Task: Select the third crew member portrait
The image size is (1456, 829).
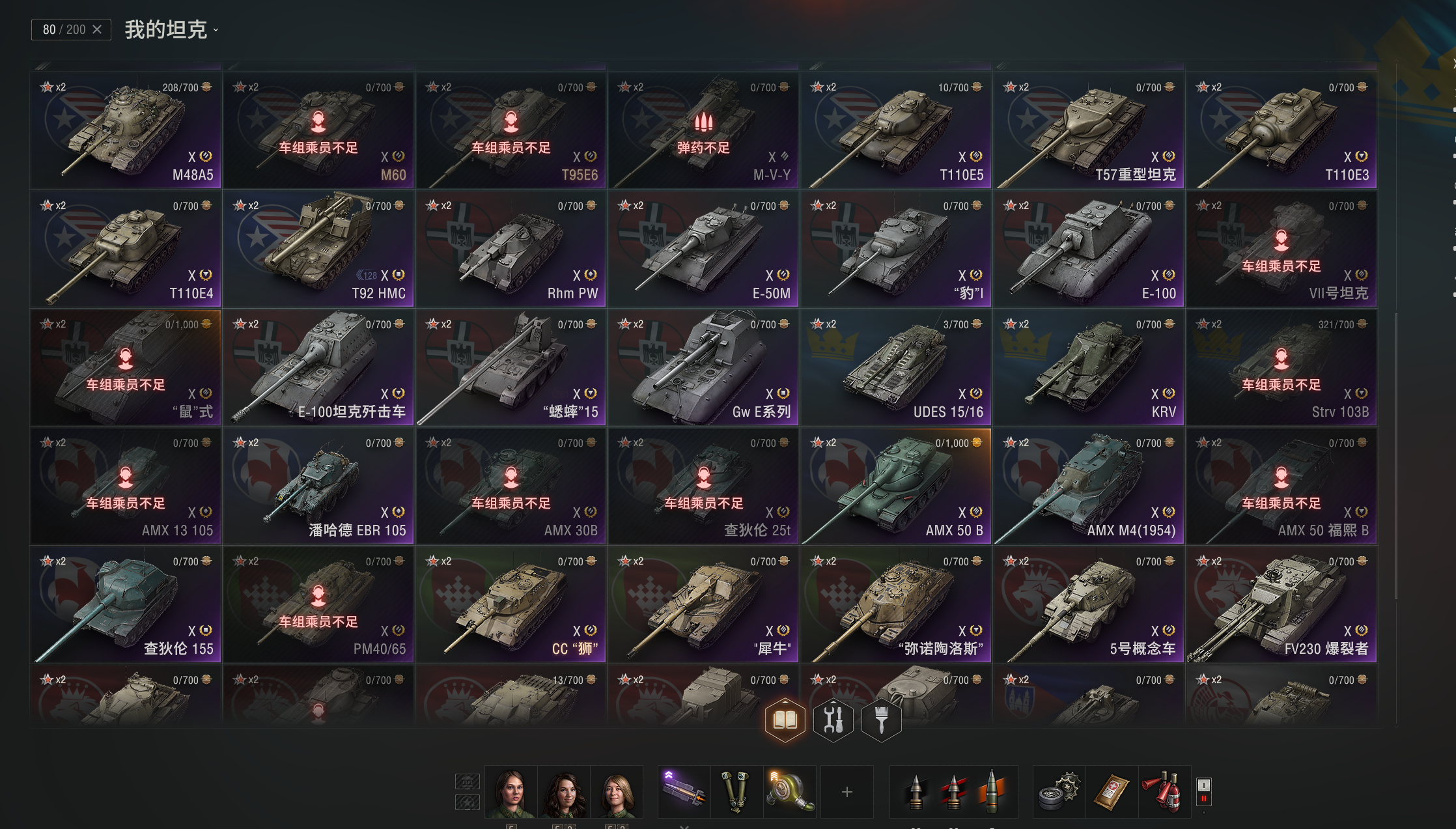Action: pyautogui.click(x=617, y=792)
